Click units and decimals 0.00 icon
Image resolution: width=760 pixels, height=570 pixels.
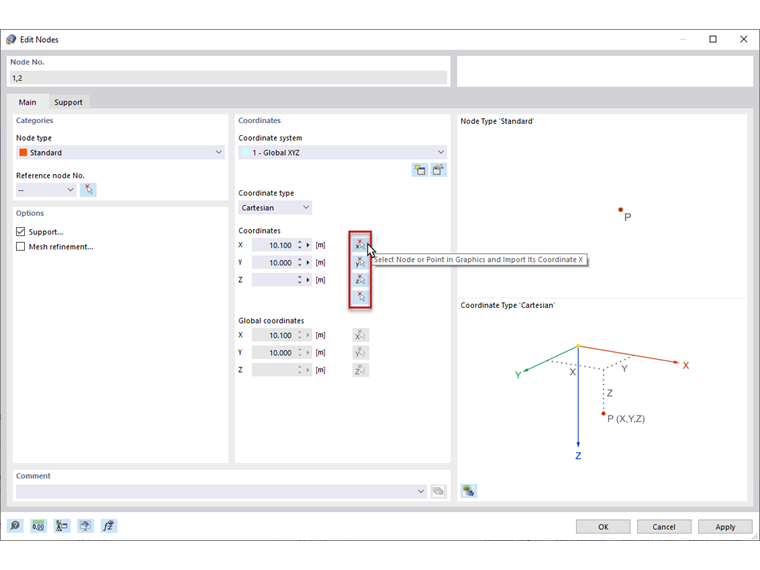[x=38, y=526]
